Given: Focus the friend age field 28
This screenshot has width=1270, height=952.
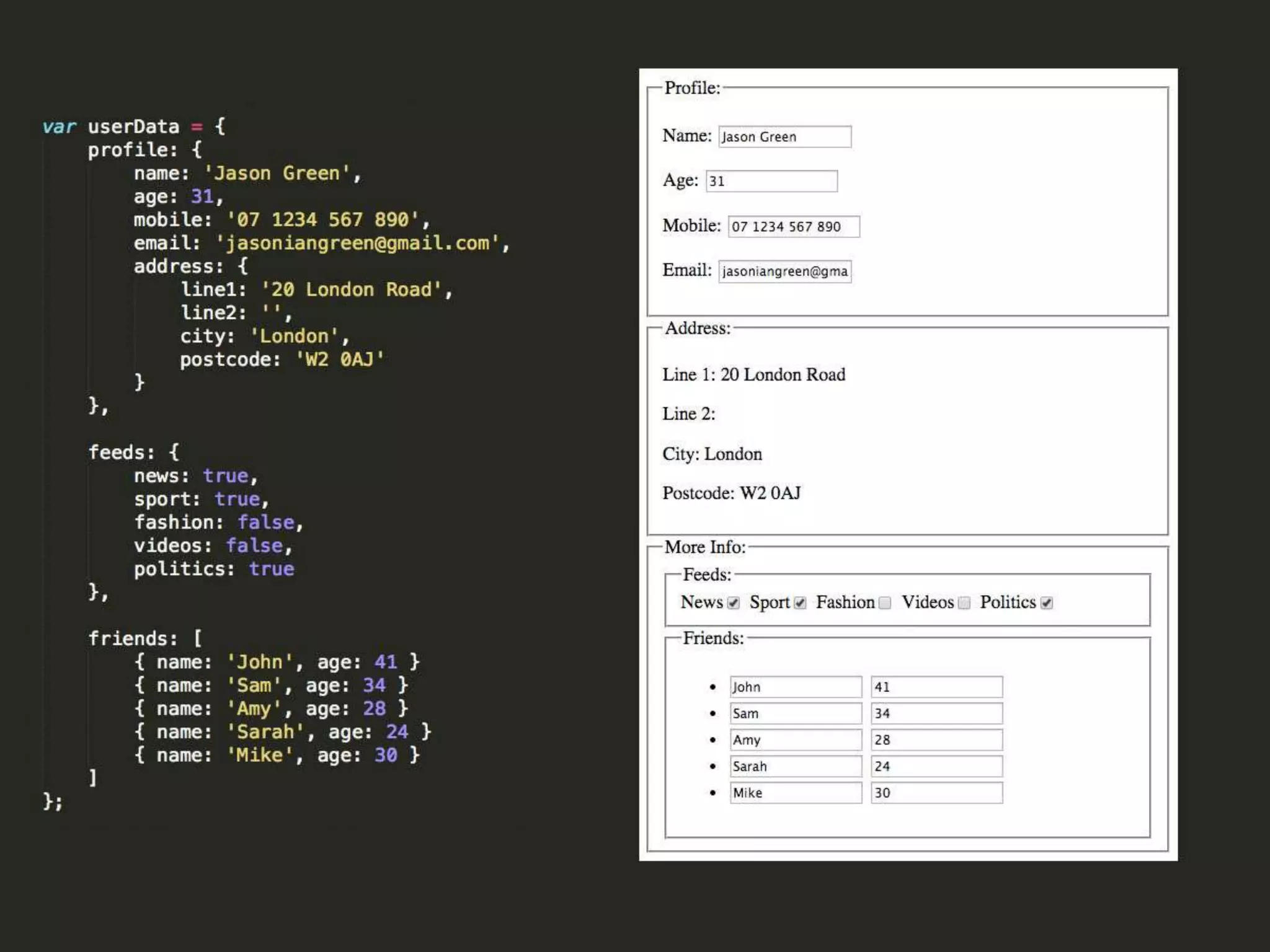Looking at the screenshot, I should 936,740.
